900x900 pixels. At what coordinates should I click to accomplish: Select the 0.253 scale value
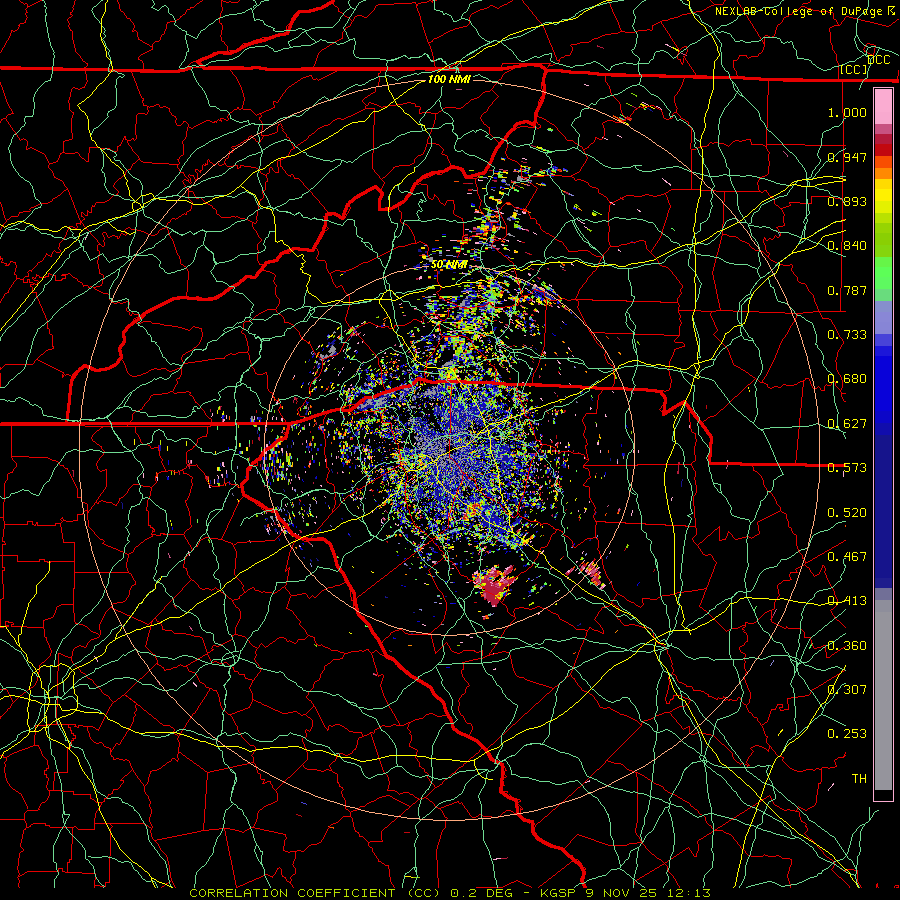847,734
